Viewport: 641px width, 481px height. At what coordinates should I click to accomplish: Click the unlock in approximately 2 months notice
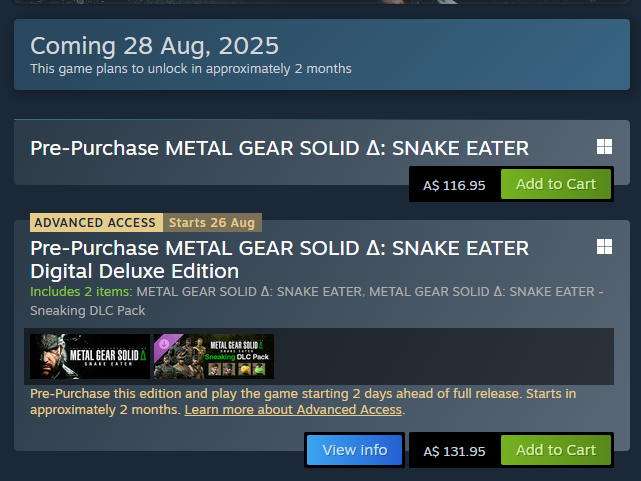pos(191,69)
